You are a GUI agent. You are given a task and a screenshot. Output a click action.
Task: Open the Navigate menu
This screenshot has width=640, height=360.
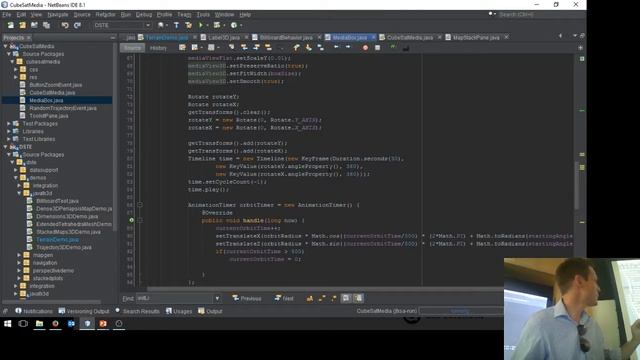point(58,14)
